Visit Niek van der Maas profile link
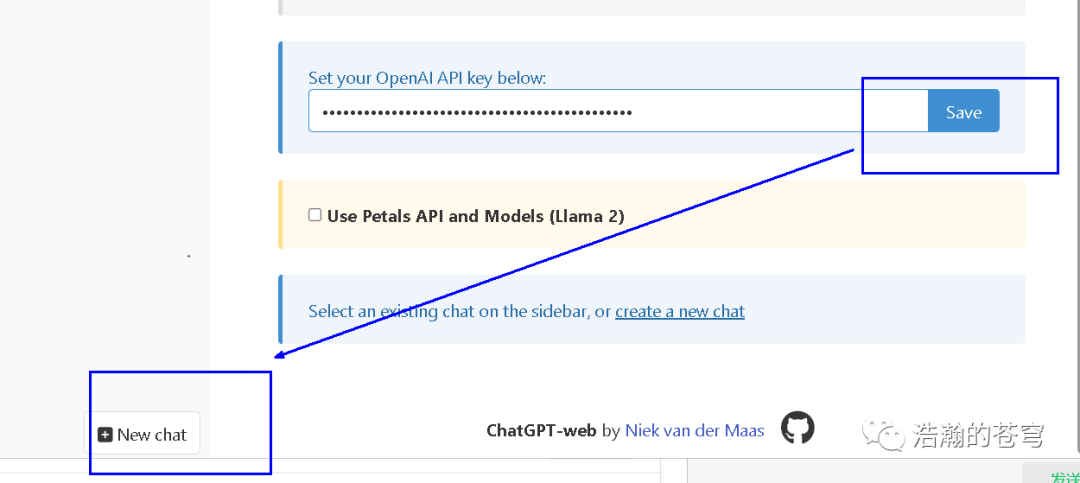The height and width of the screenshot is (483, 1080). point(694,431)
